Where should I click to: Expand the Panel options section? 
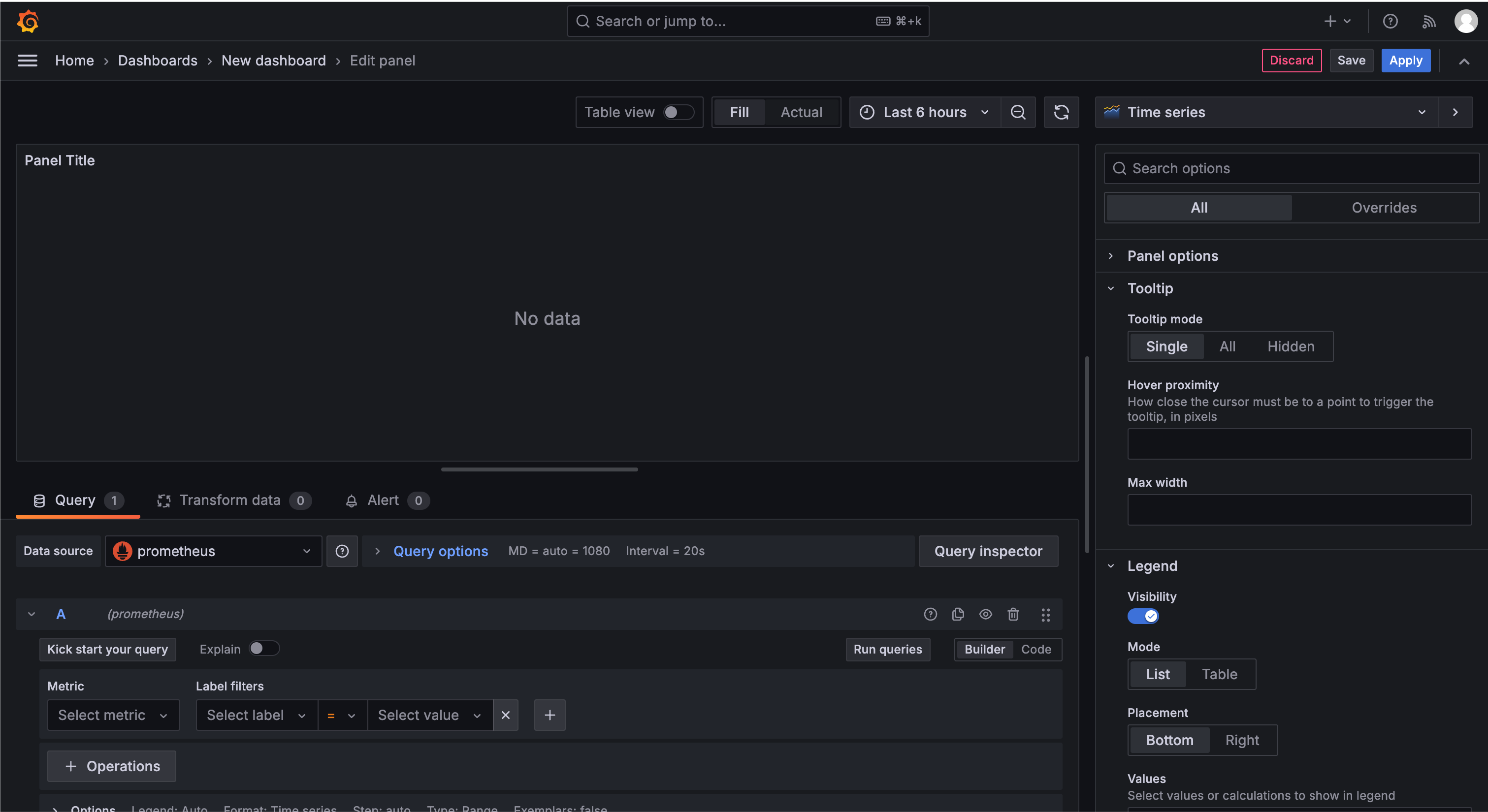click(x=1173, y=256)
